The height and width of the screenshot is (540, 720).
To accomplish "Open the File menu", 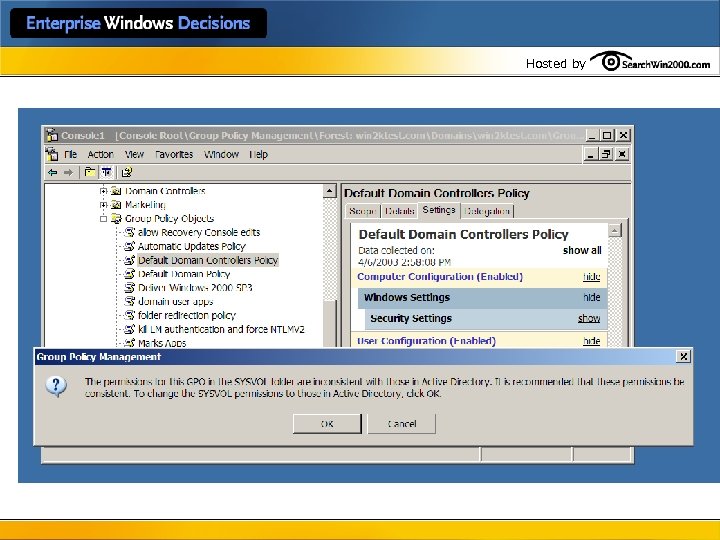I will tap(70, 154).
